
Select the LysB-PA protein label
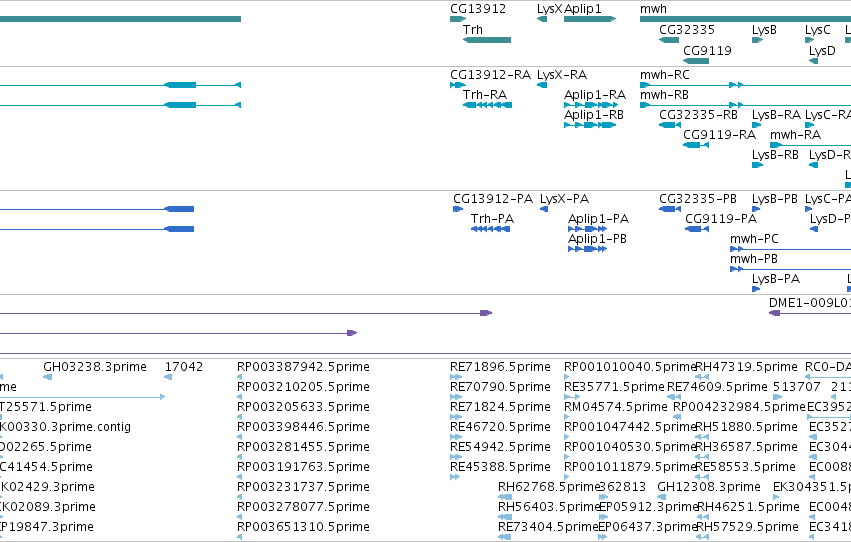pos(776,279)
